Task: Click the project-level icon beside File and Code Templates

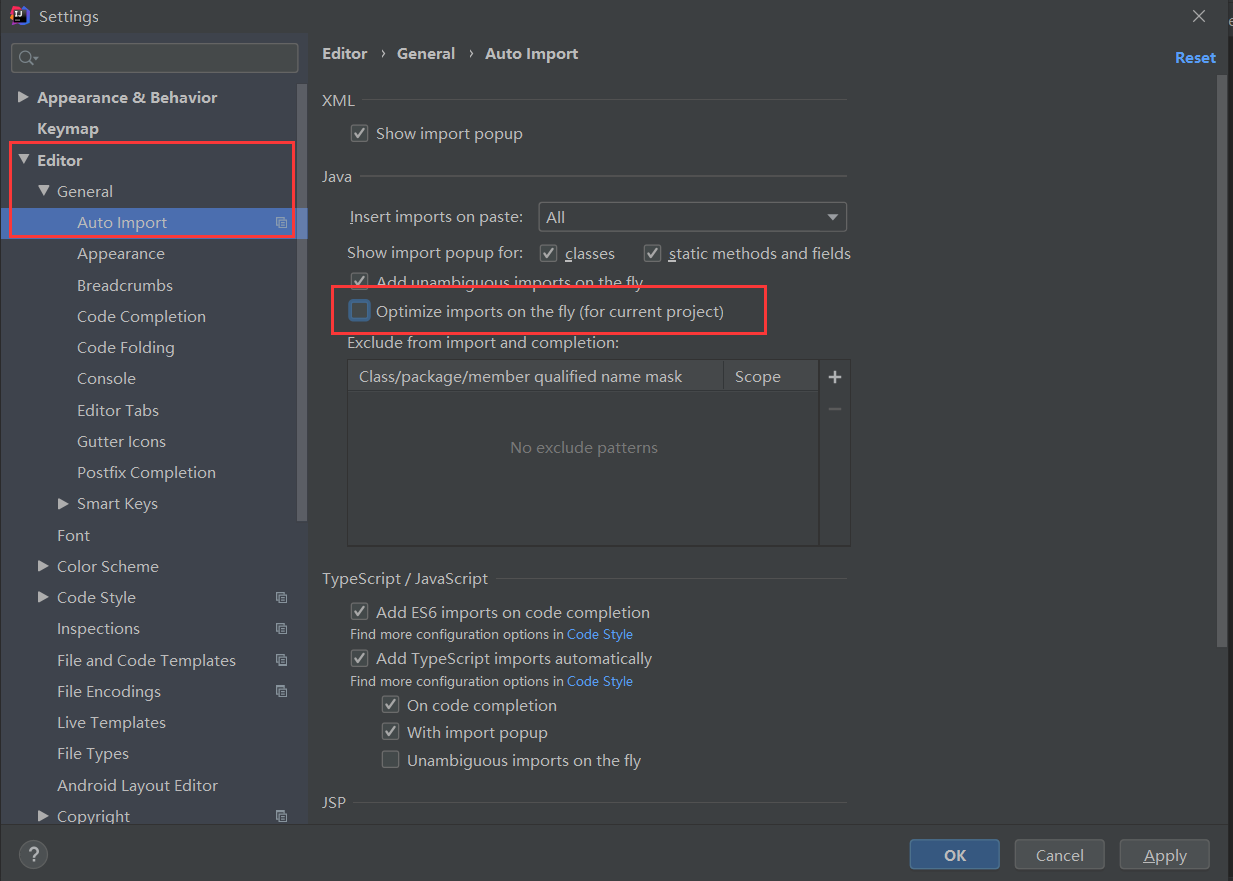Action: (281, 661)
